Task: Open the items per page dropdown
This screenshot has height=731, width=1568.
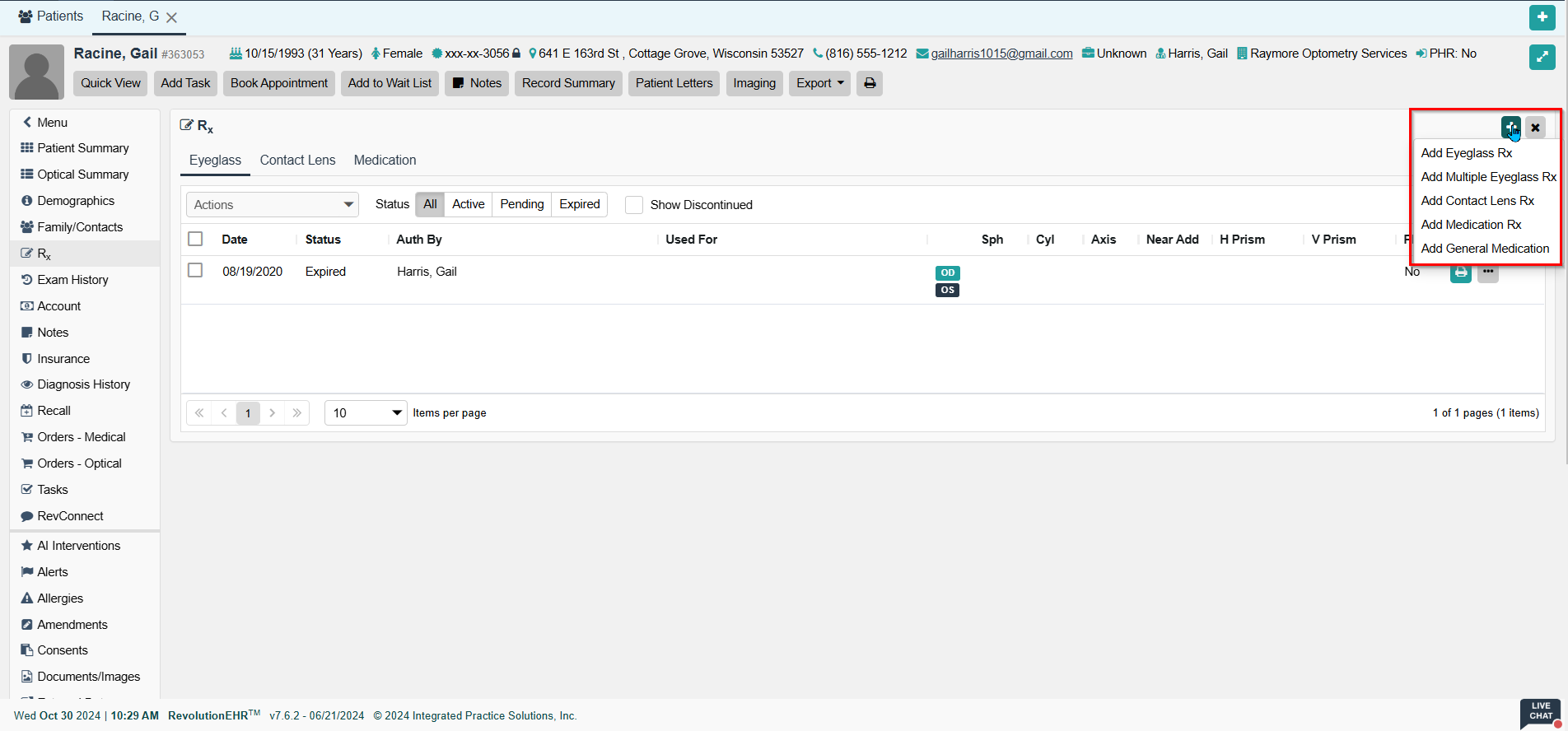Action: 366,413
